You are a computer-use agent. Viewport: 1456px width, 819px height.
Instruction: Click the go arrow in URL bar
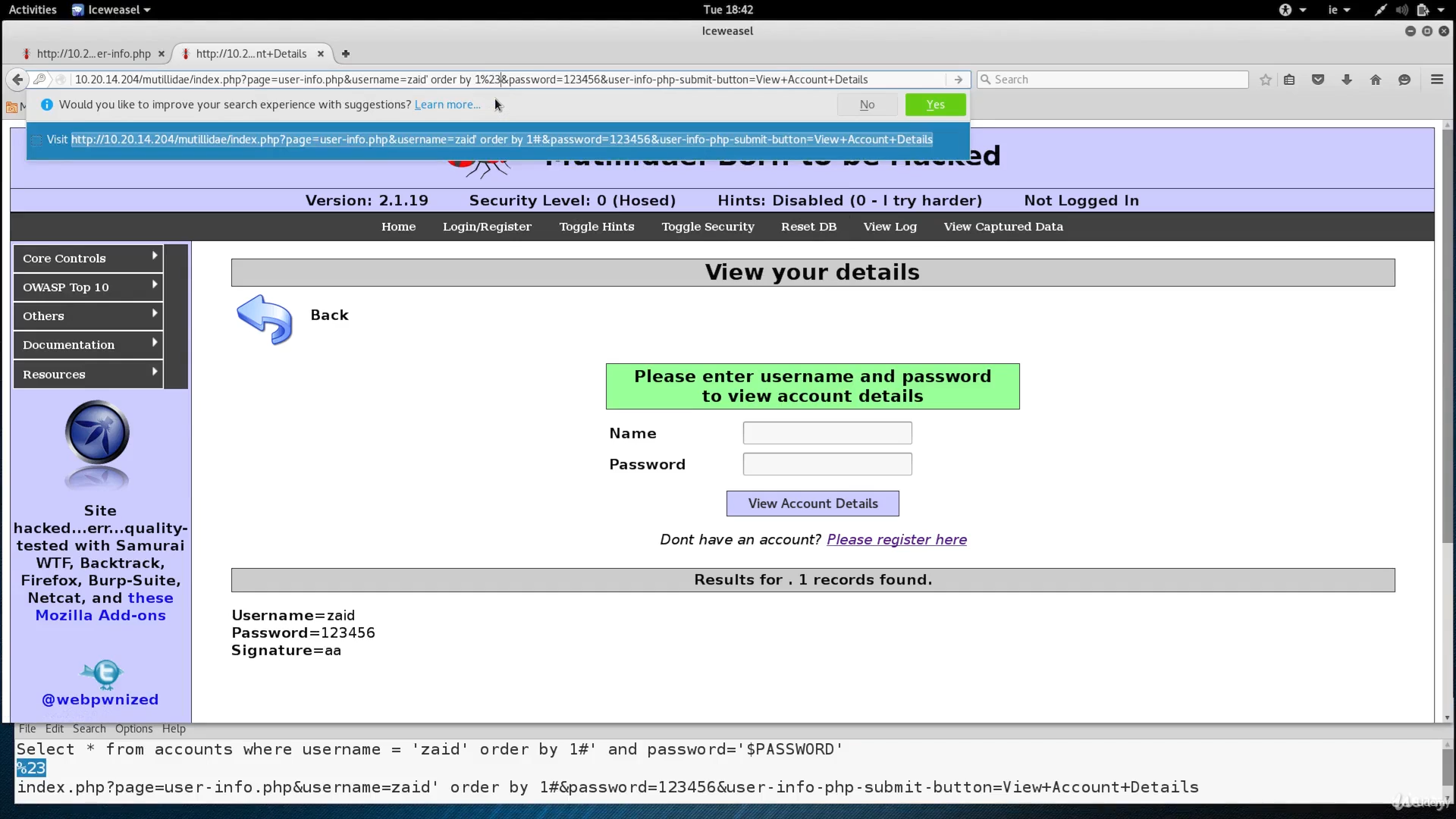pyautogui.click(x=959, y=80)
